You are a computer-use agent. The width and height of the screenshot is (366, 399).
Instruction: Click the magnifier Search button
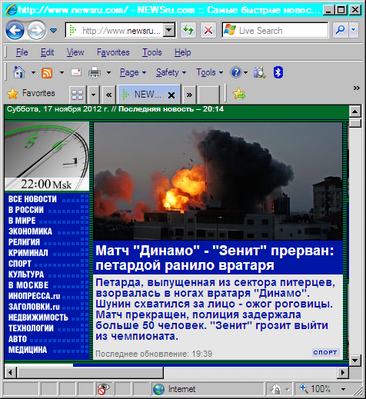340,30
